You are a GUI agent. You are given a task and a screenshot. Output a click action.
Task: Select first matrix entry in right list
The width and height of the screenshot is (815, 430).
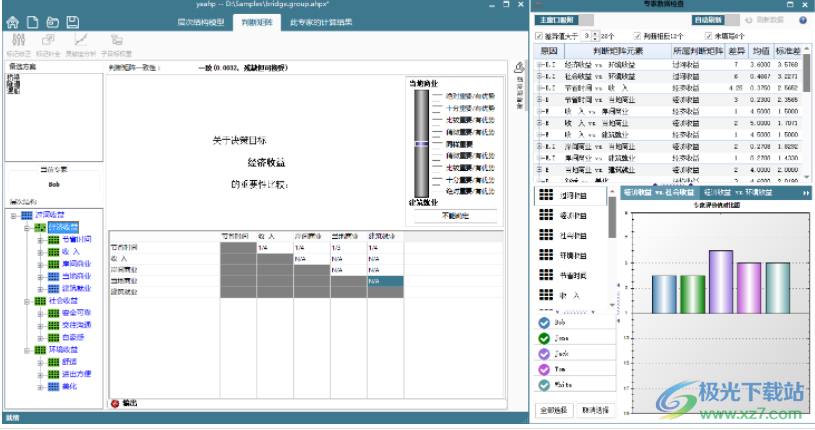[570, 196]
